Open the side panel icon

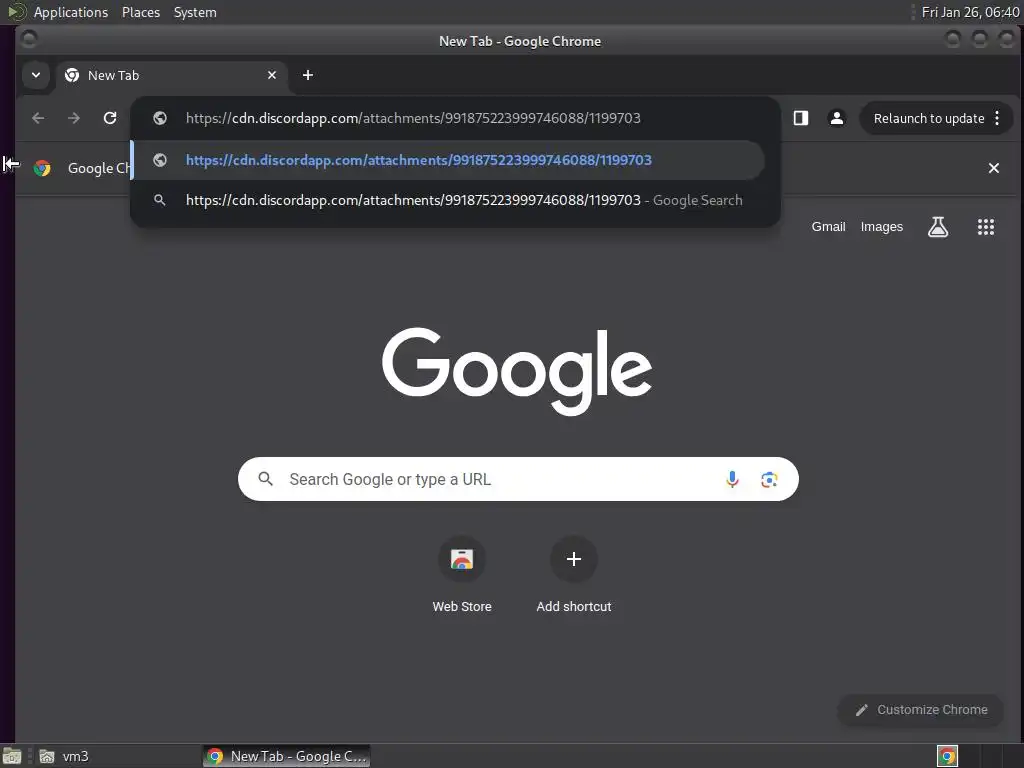[801, 118]
